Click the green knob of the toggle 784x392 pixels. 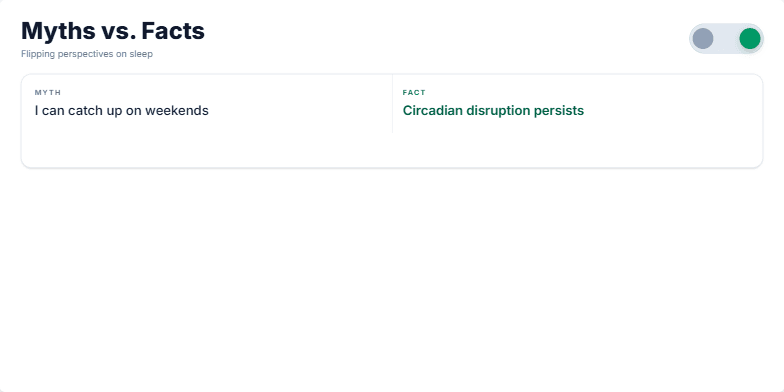(x=750, y=38)
